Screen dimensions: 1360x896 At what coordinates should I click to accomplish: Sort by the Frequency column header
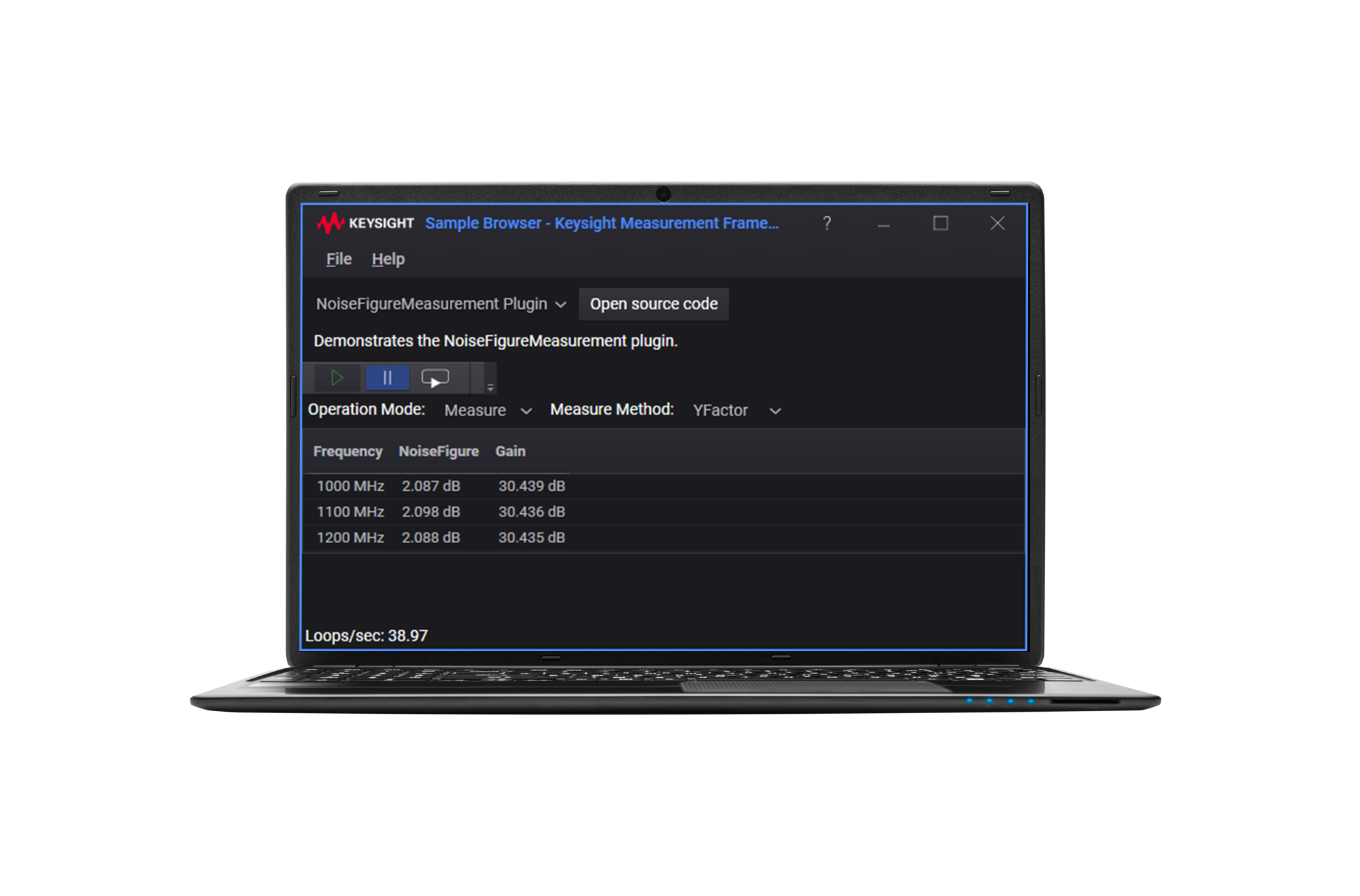[347, 451]
